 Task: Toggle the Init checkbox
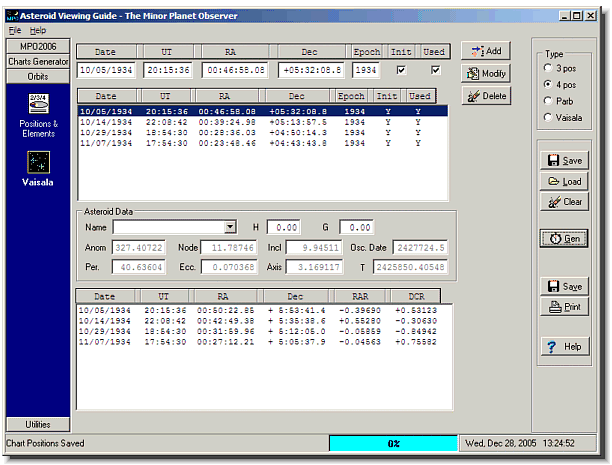[x=401, y=70]
